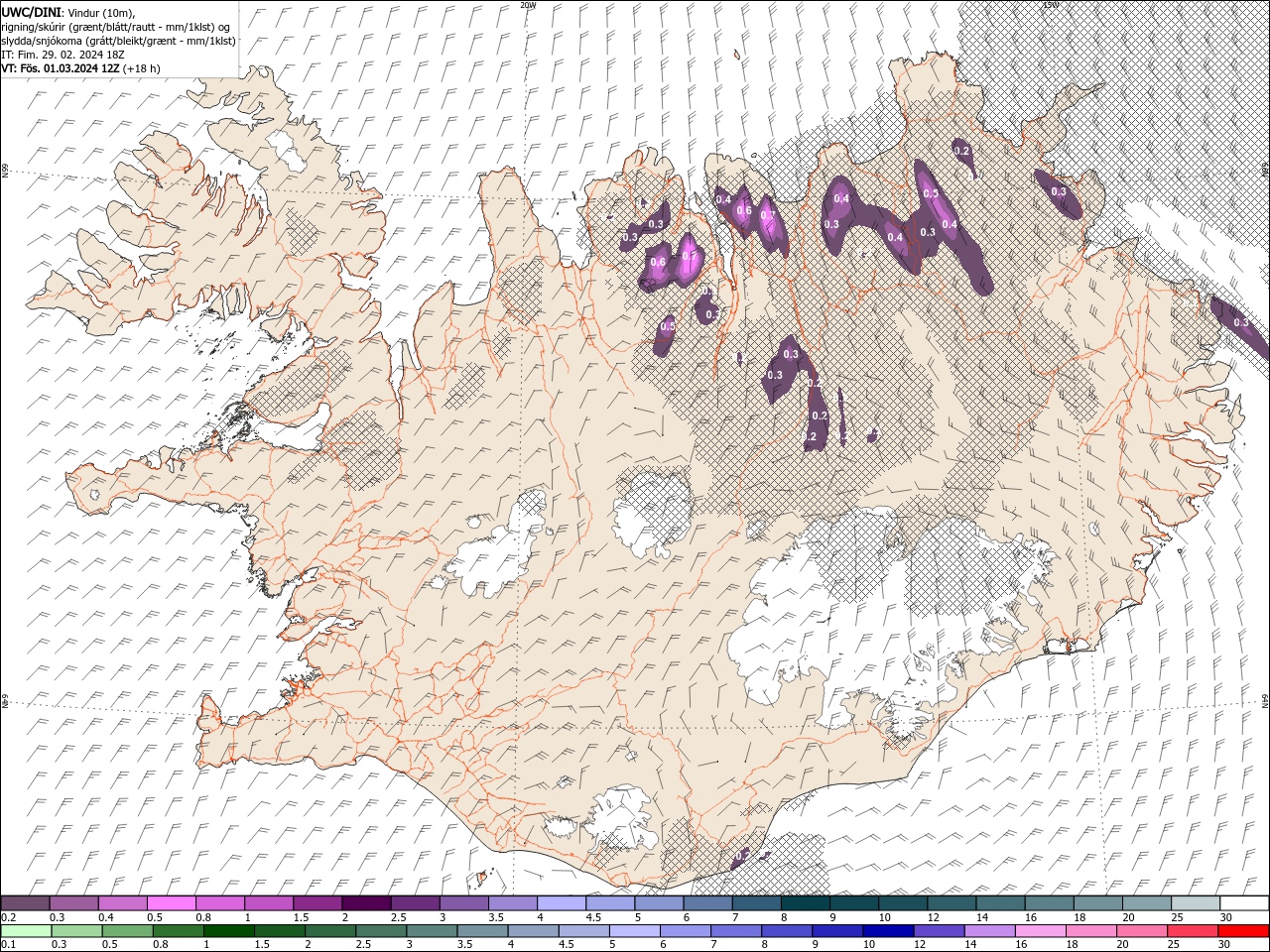This screenshot has height=952, width=1270.
Task: Pick the dark purple snow swatch between 2 and 2.5
Action: [x=366, y=903]
